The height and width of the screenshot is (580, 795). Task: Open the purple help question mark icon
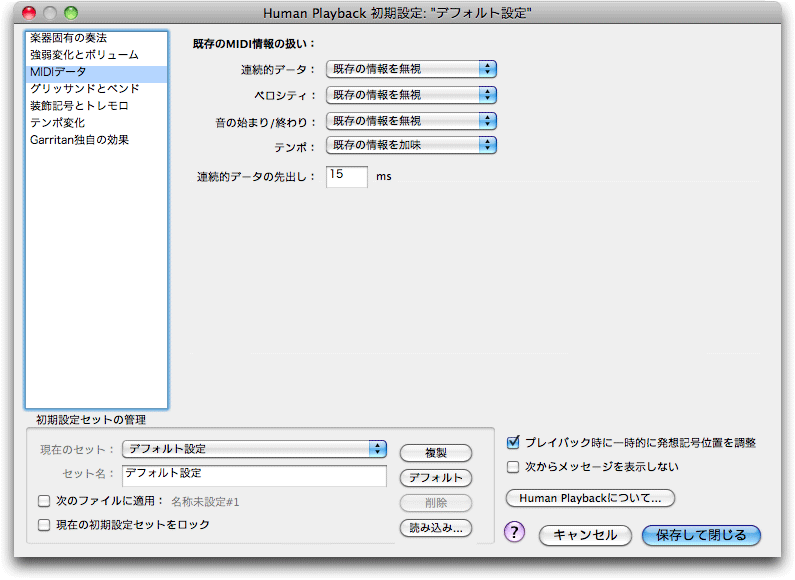[514, 532]
